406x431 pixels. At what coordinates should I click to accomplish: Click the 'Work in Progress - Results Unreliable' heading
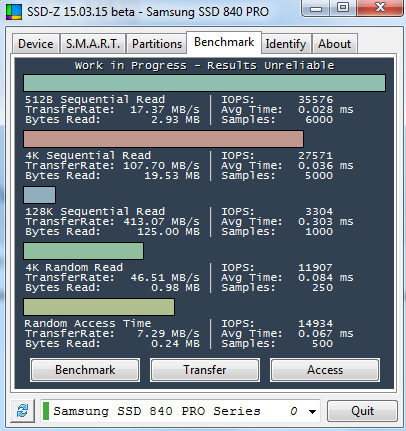click(x=204, y=65)
